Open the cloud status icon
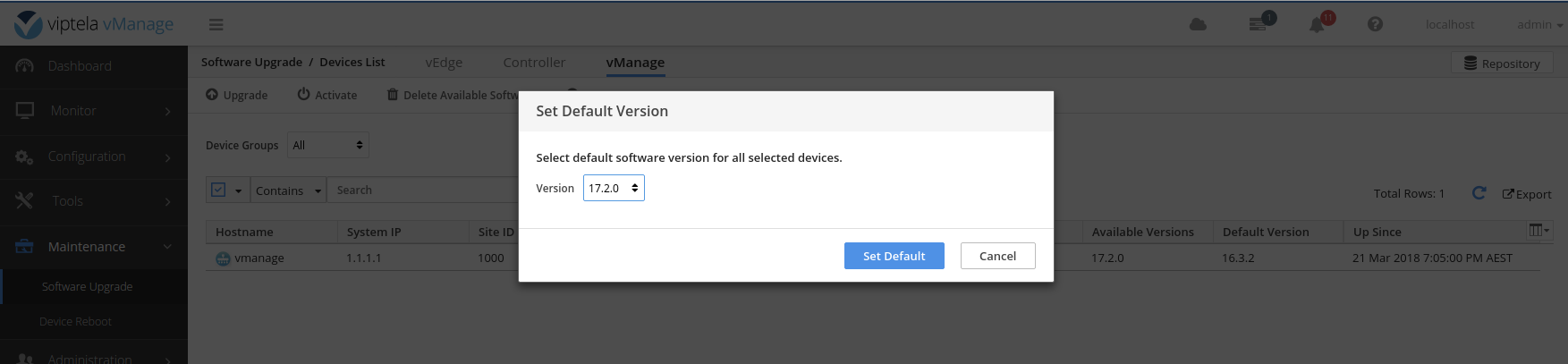 (x=1198, y=25)
